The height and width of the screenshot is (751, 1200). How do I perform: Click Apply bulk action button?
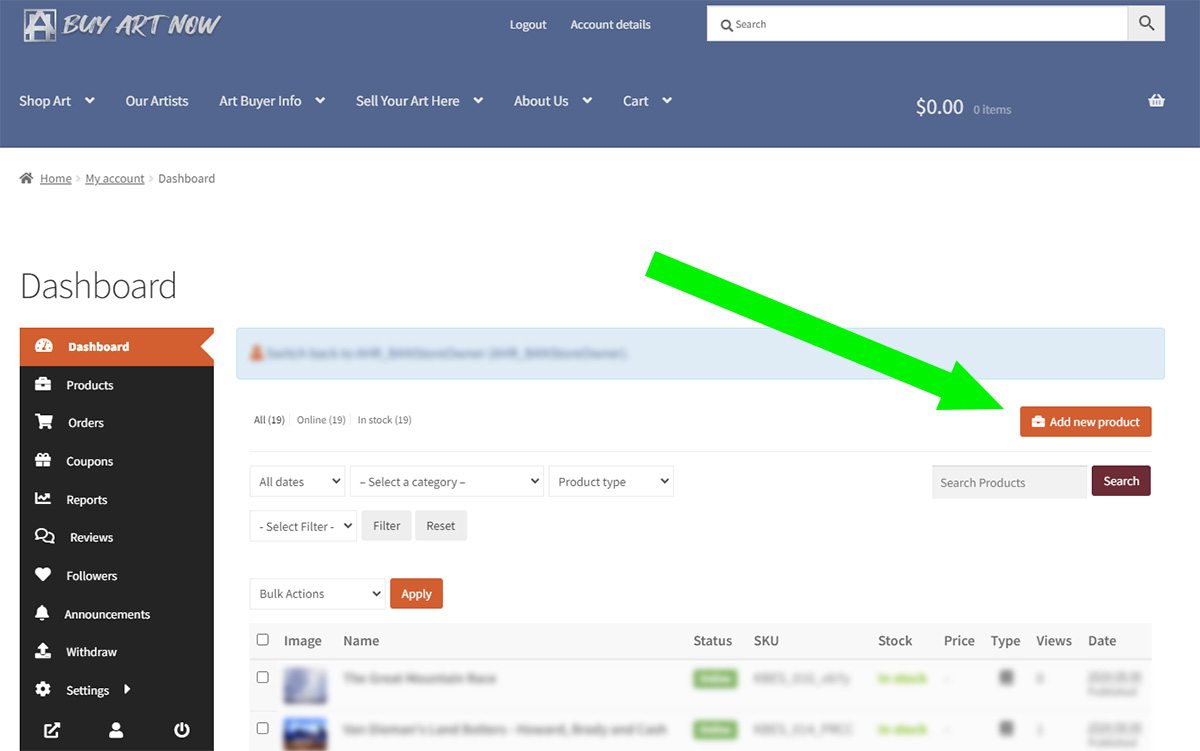tap(416, 593)
